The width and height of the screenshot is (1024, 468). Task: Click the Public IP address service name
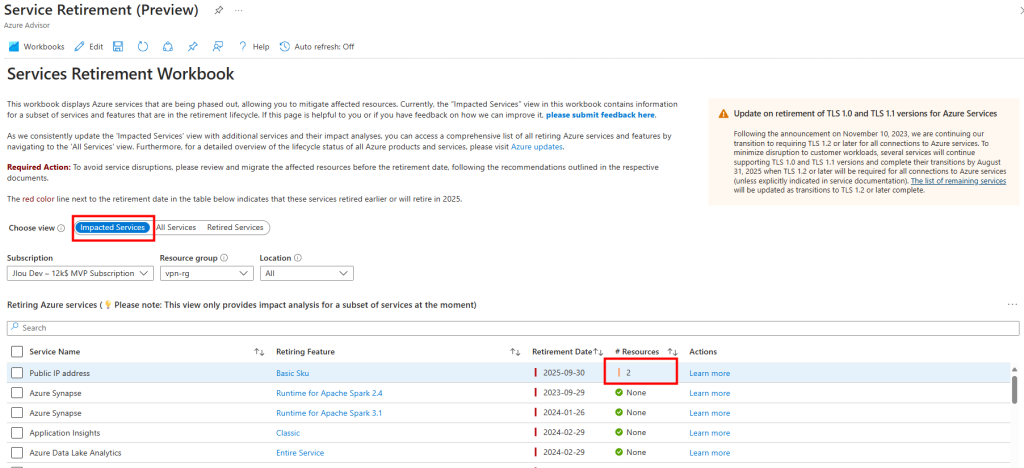tap(59, 373)
